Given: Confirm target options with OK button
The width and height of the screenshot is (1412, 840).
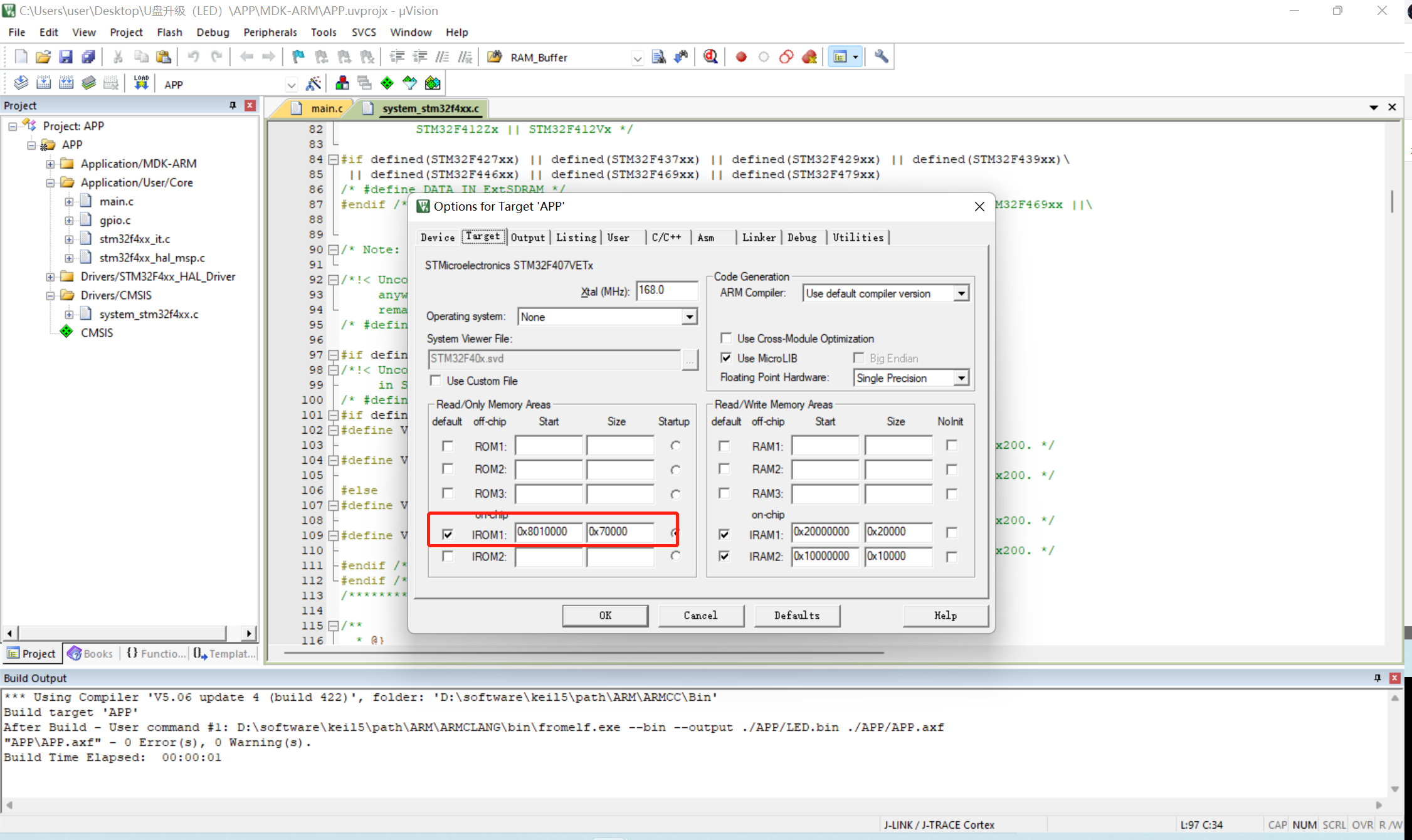Looking at the screenshot, I should click(604, 616).
